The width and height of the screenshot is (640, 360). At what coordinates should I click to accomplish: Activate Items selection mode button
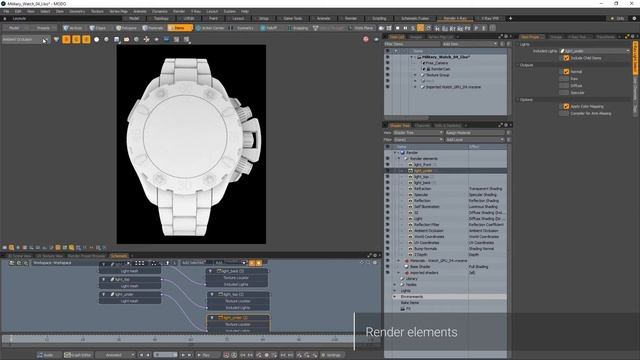click(x=180, y=28)
